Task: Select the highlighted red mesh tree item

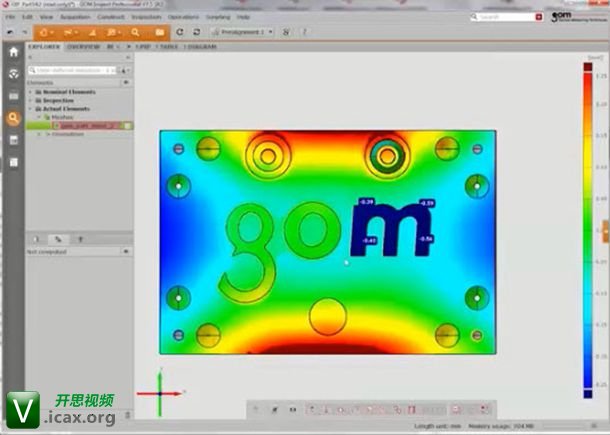Action: pos(88,126)
